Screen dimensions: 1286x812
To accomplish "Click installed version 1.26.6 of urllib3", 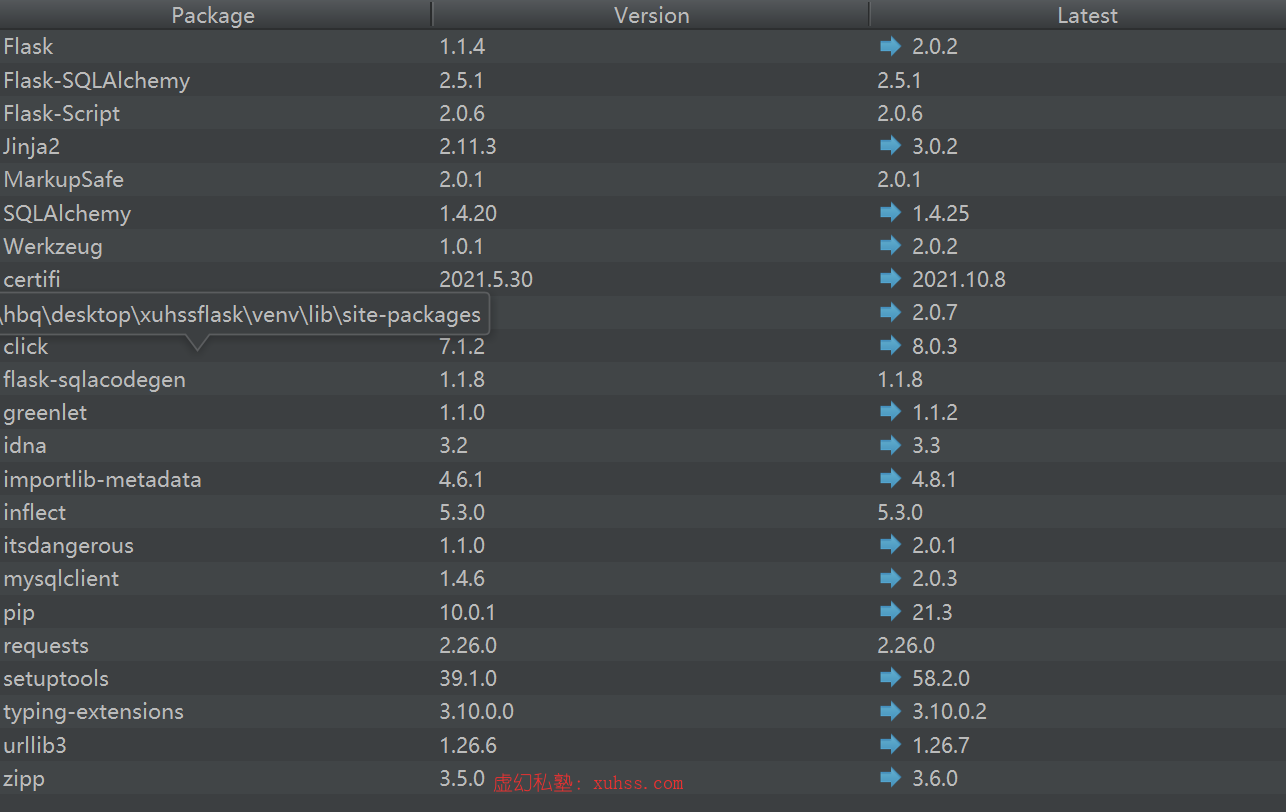I will pyautogui.click(x=468, y=745).
